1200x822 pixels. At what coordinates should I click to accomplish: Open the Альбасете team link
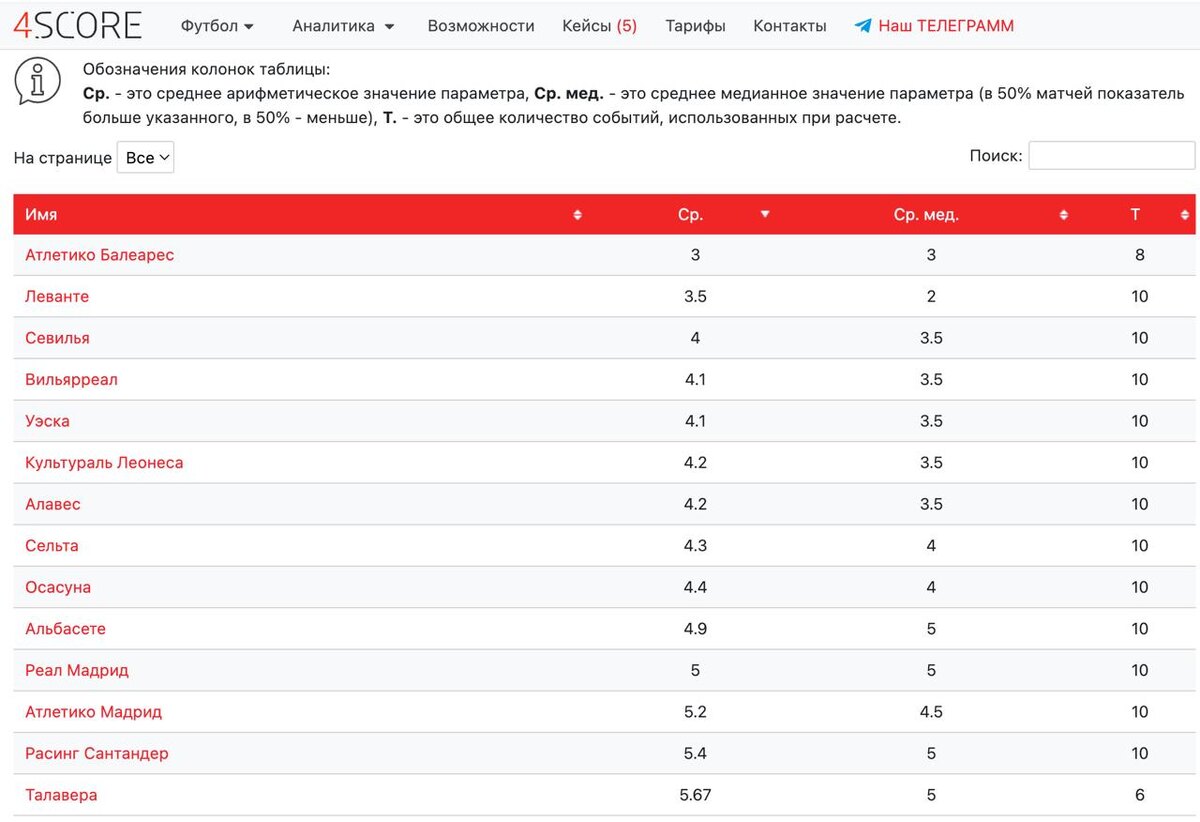[65, 629]
